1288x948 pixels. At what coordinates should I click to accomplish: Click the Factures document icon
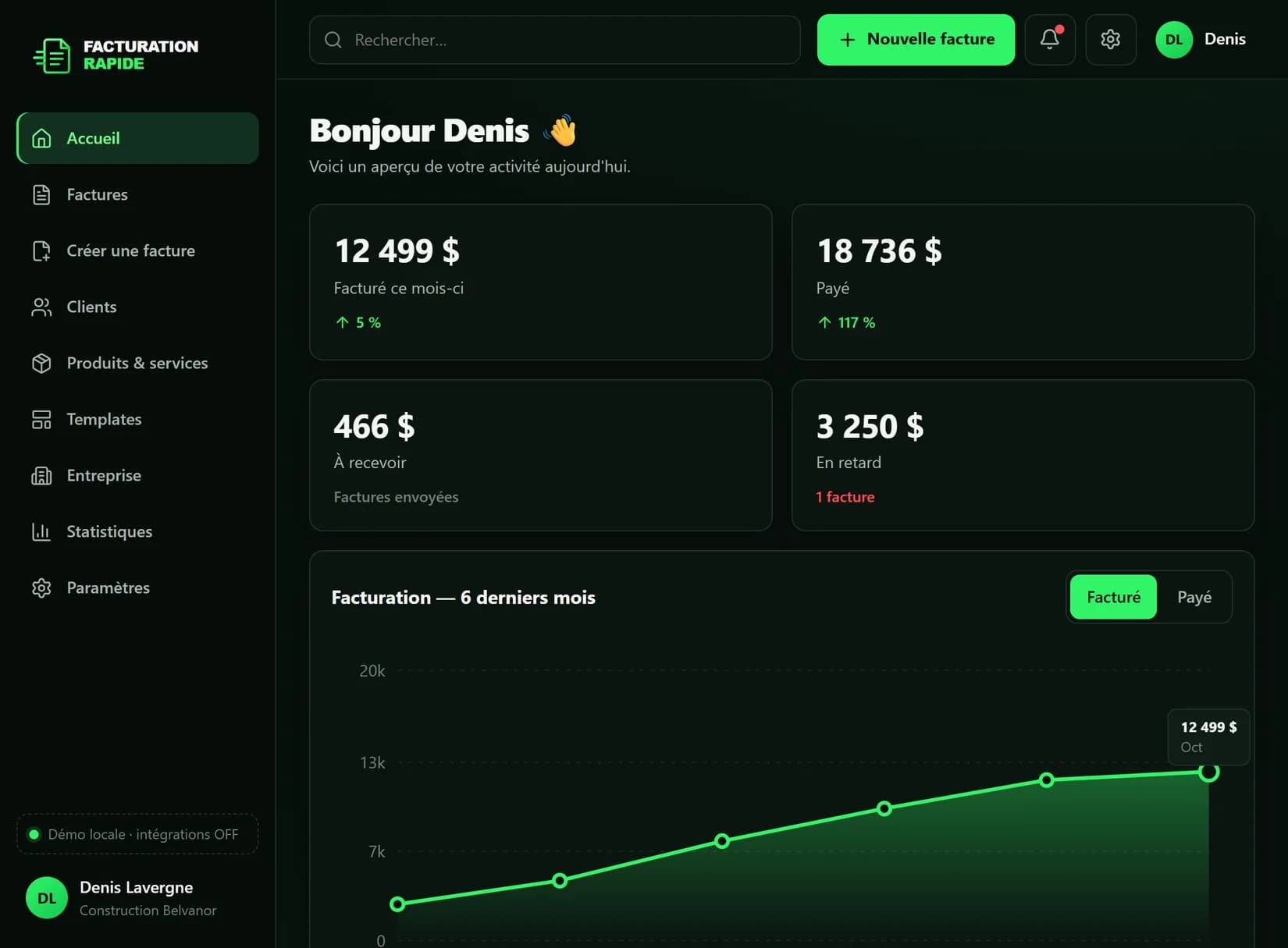(41, 194)
